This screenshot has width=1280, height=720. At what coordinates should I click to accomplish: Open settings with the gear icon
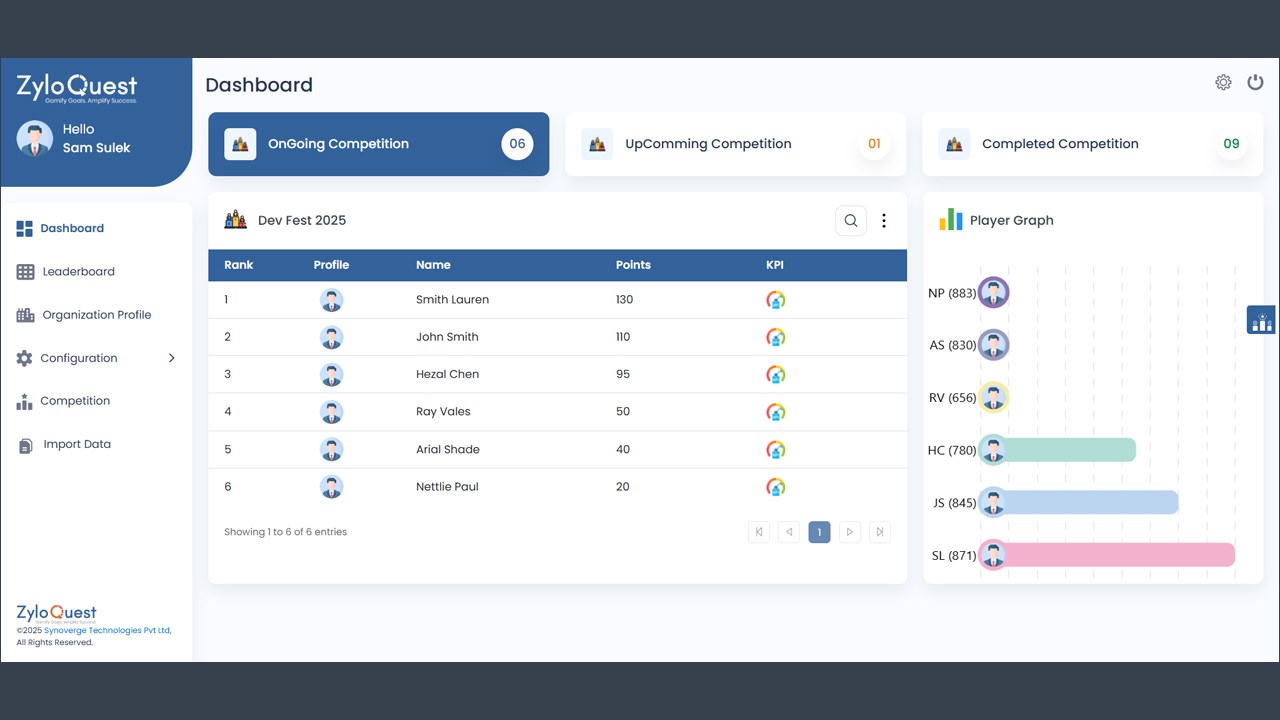click(1223, 83)
